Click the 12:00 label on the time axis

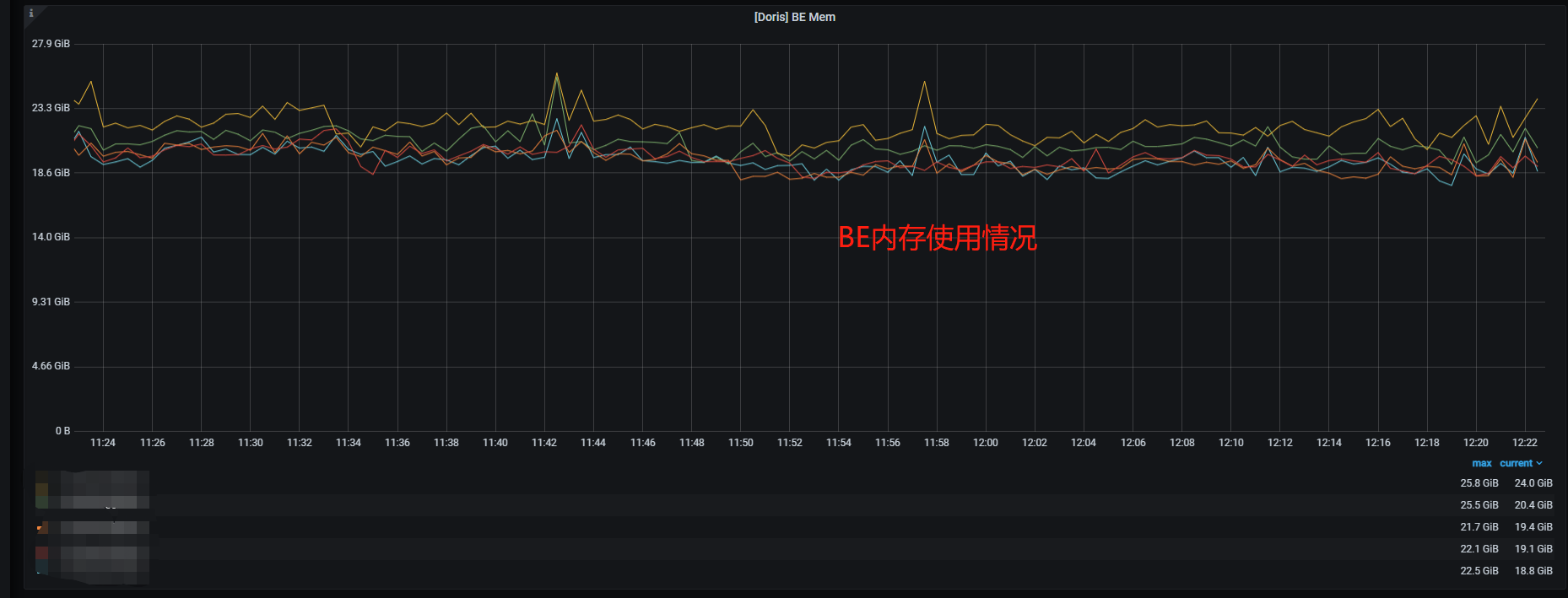(x=985, y=443)
